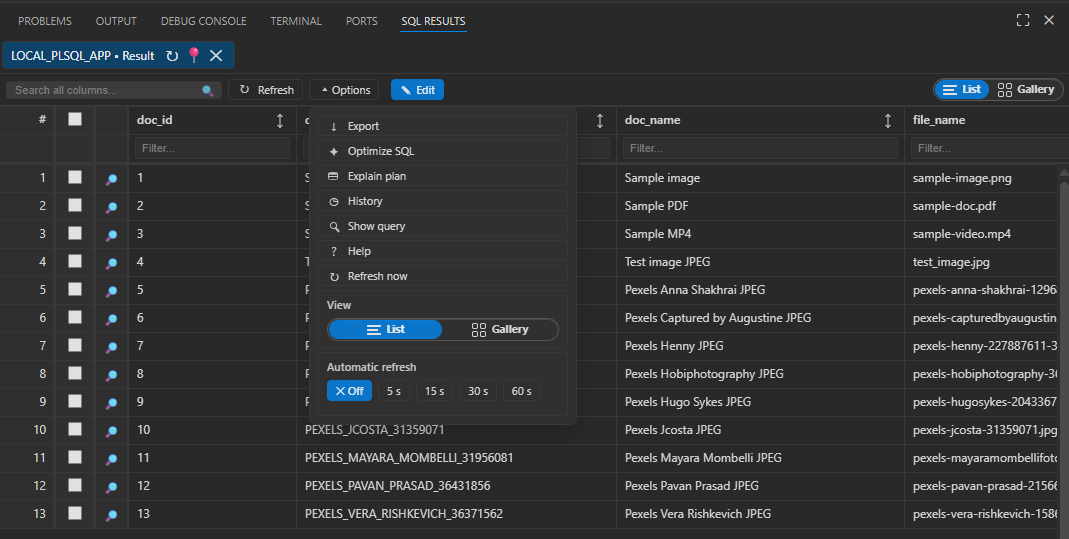Image resolution: width=1069 pixels, height=539 pixels.
Task: Check the checkbox for row 13
Action: click(x=75, y=512)
